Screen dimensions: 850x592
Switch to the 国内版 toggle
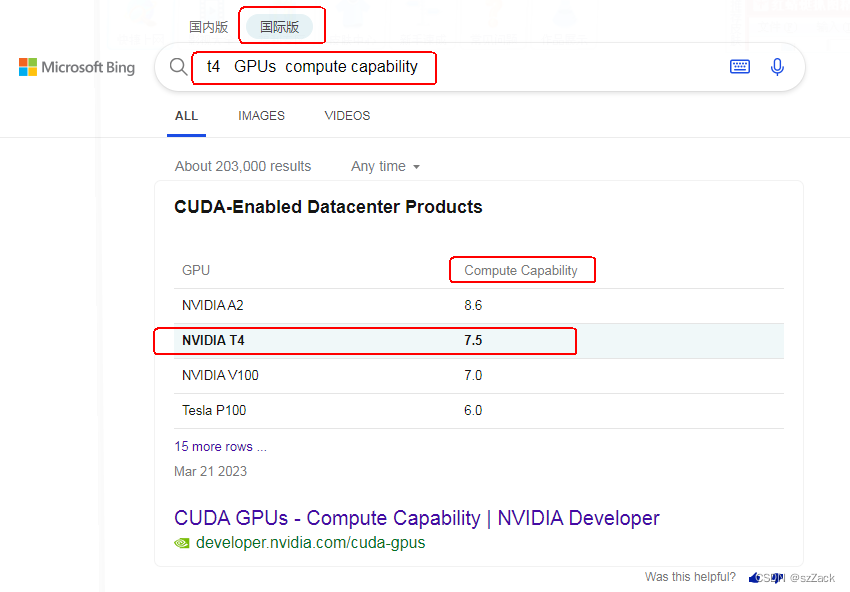pos(209,27)
